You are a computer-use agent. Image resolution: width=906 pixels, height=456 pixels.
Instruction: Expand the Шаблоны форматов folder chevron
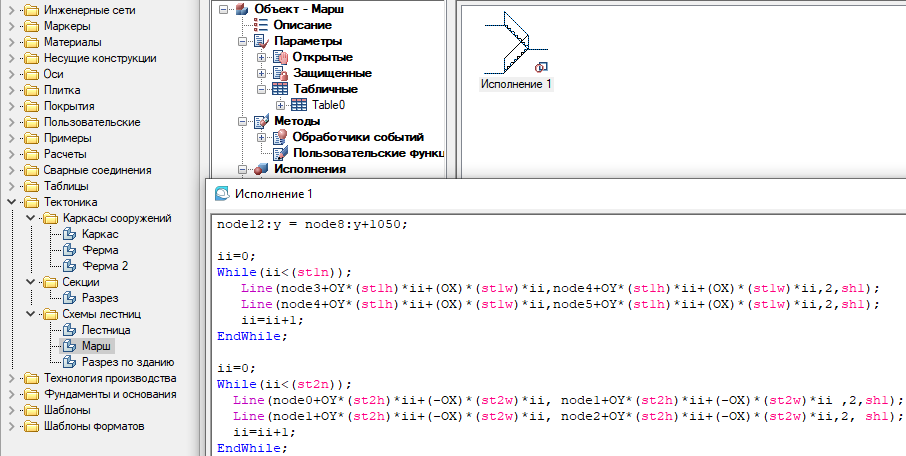12,426
